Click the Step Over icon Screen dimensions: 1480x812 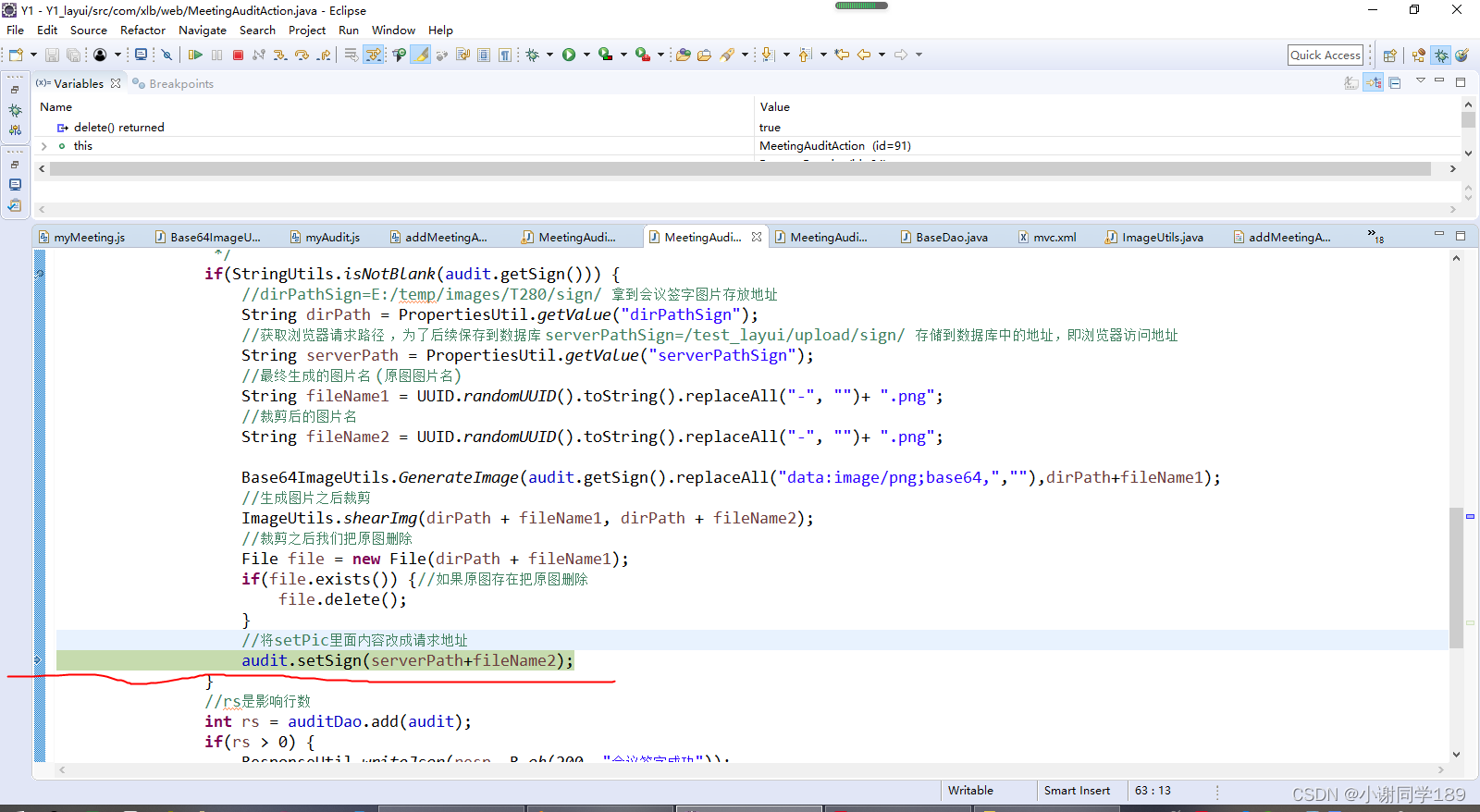point(302,55)
